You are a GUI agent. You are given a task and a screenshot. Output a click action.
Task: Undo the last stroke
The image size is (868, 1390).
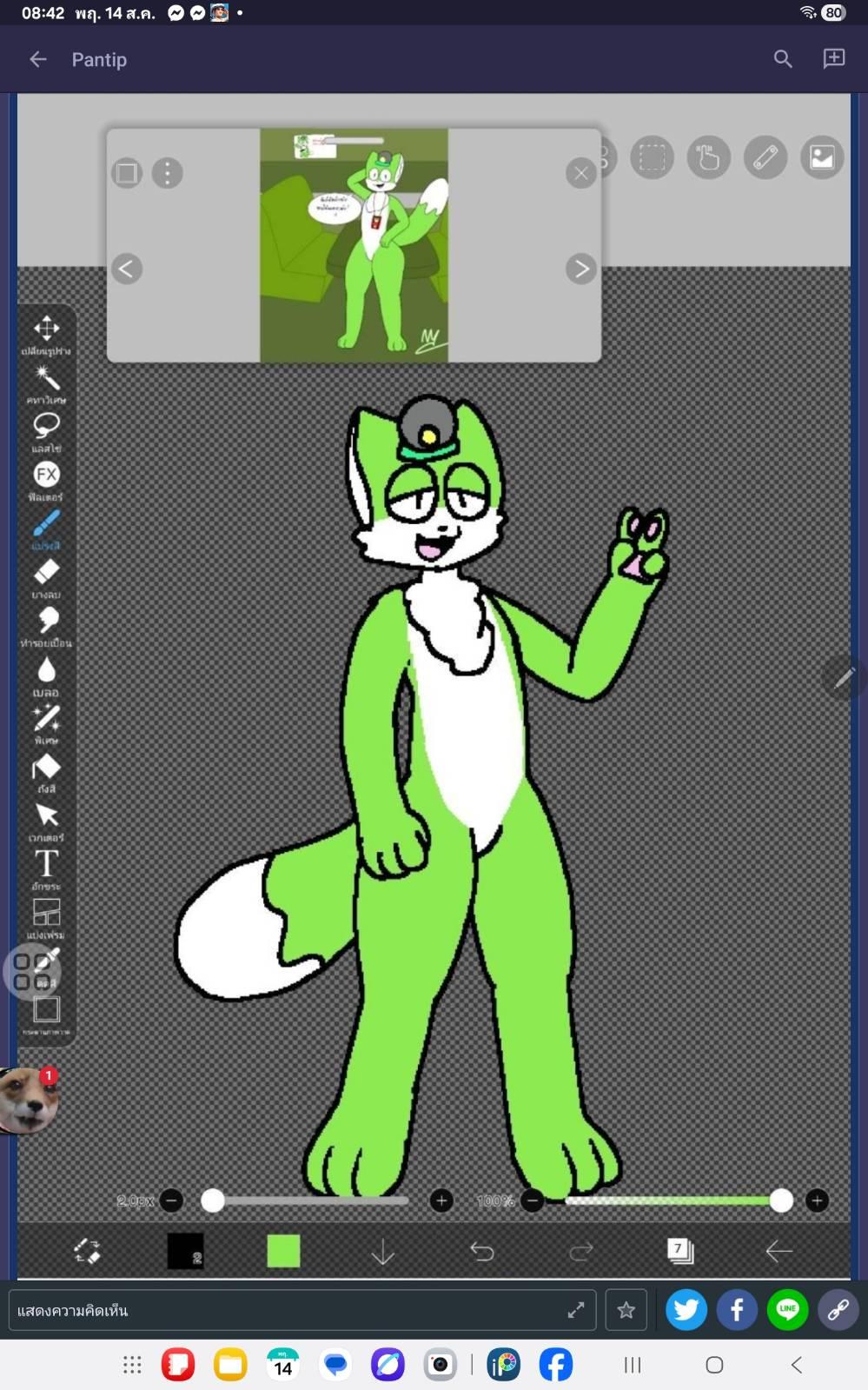[481, 1251]
